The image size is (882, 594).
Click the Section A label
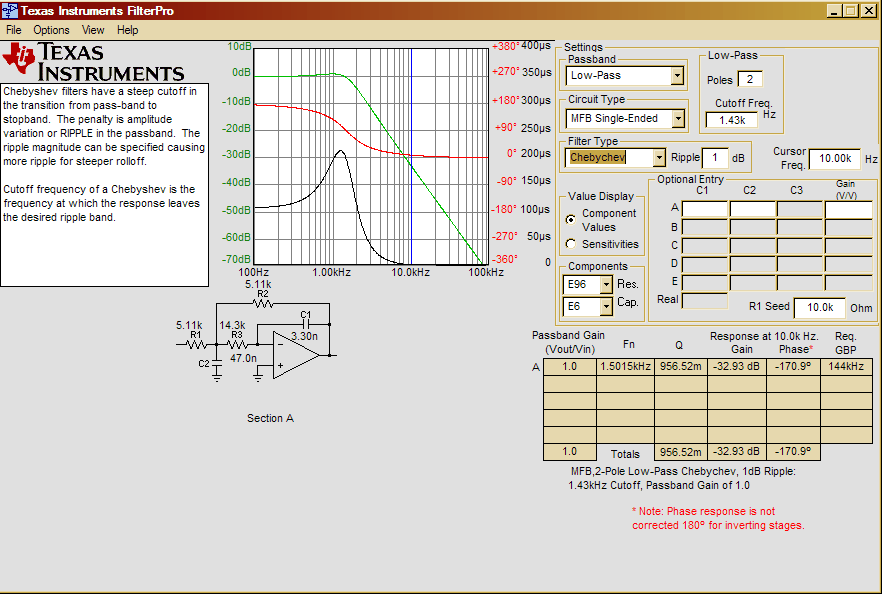point(271,418)
